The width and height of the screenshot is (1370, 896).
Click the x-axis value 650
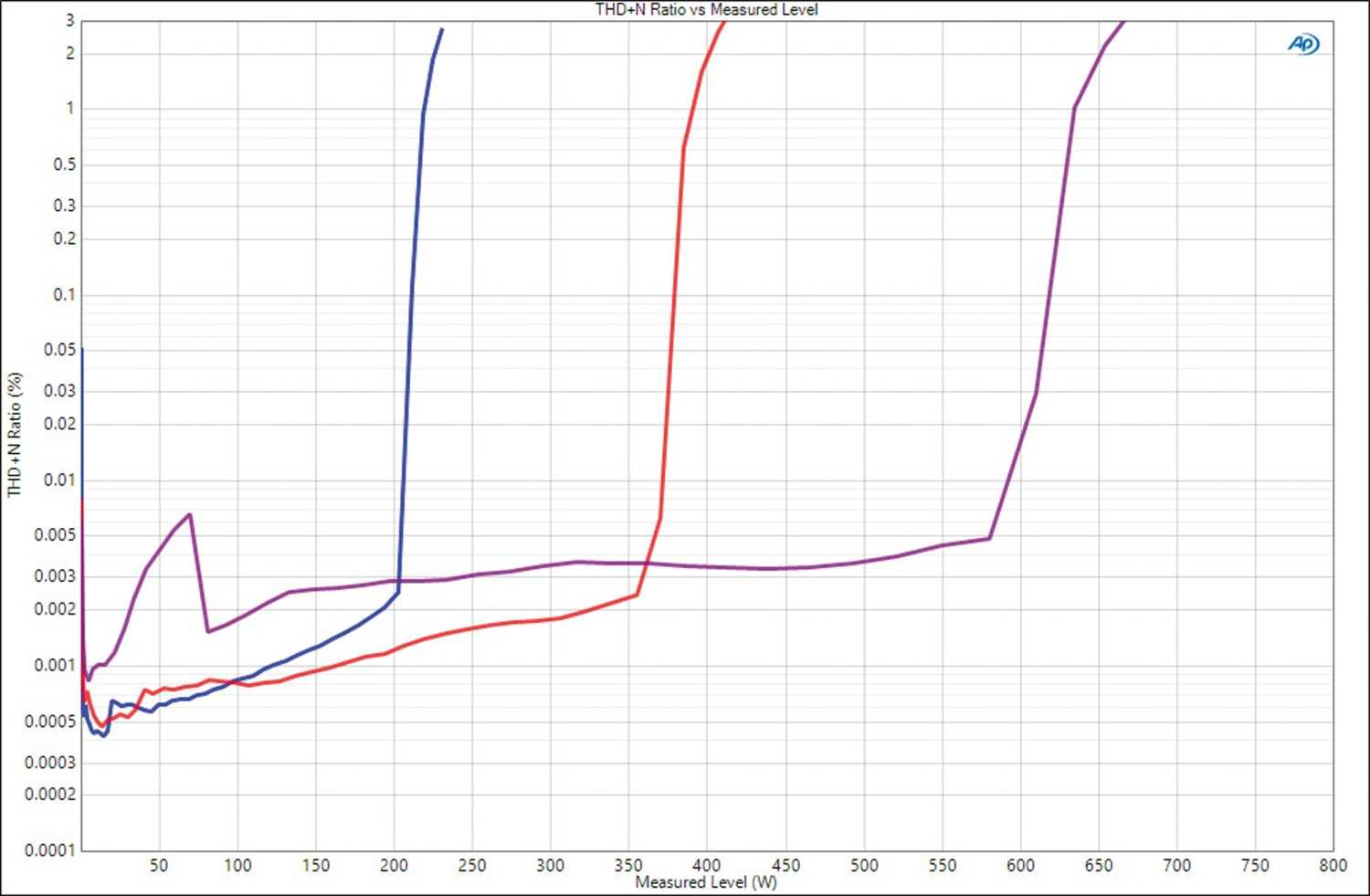(x=1099, y=865)
